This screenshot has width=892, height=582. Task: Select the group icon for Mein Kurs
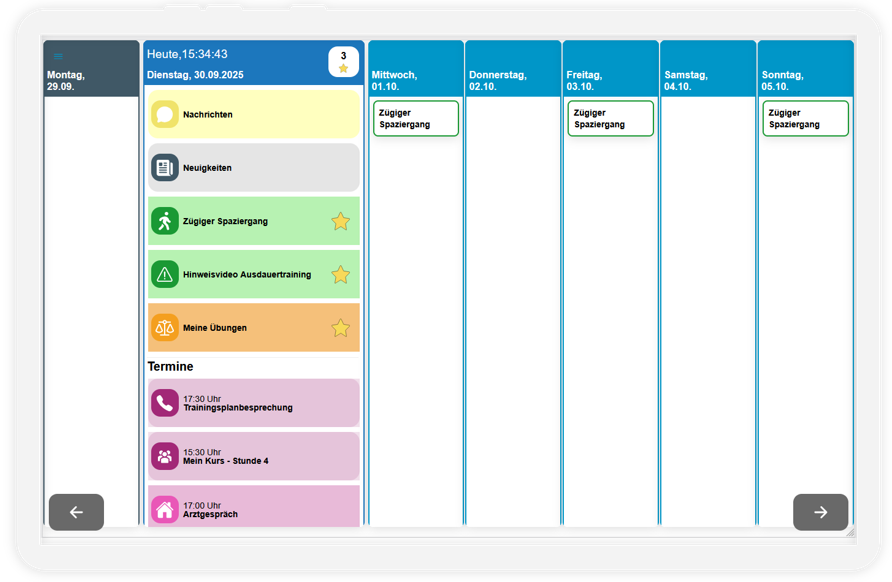click(165, 456)
